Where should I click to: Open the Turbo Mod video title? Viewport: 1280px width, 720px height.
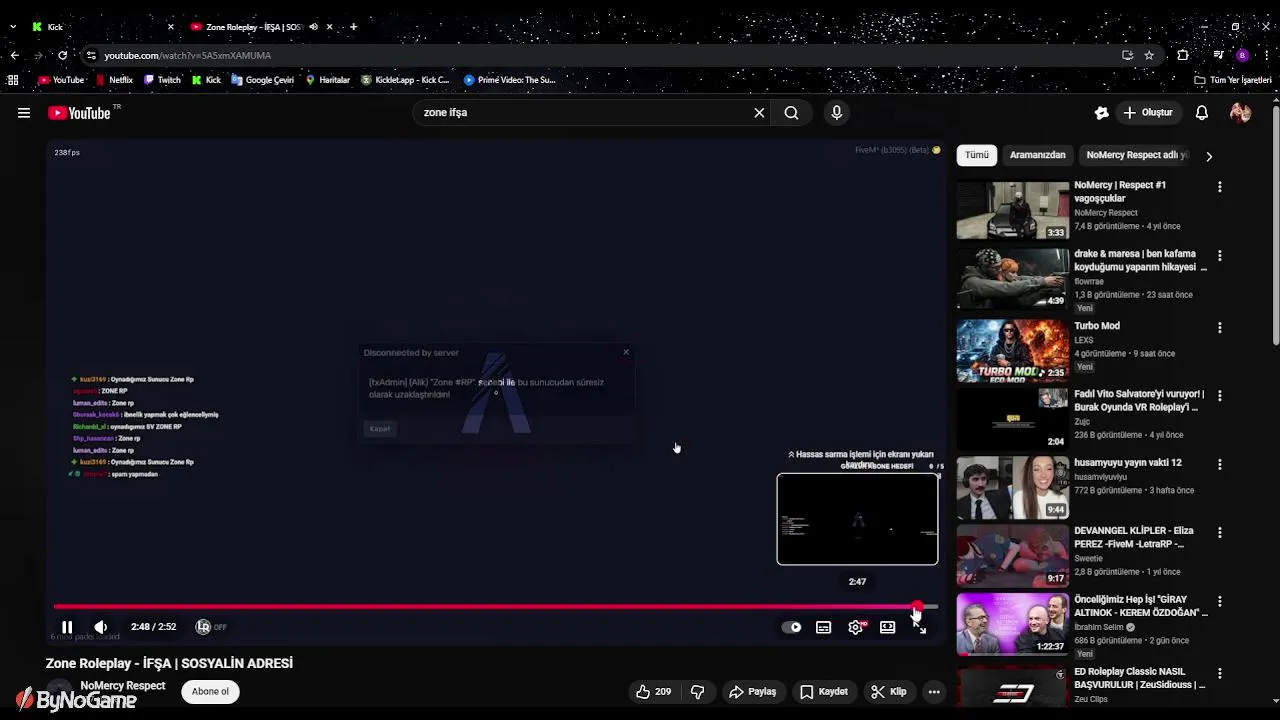point(1097,326)
